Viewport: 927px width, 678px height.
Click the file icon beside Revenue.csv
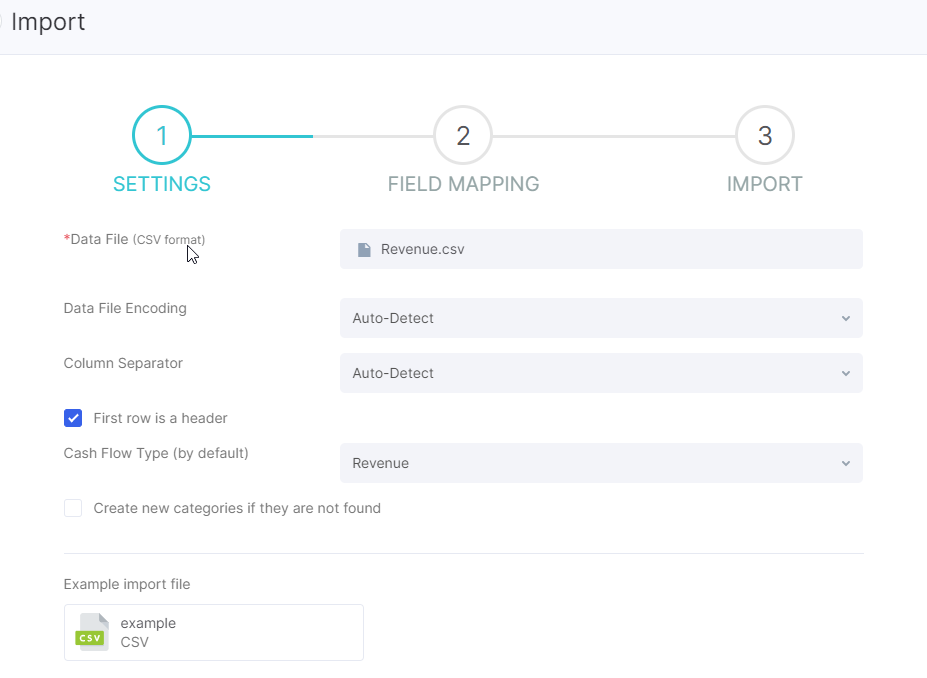coord(364,249)
